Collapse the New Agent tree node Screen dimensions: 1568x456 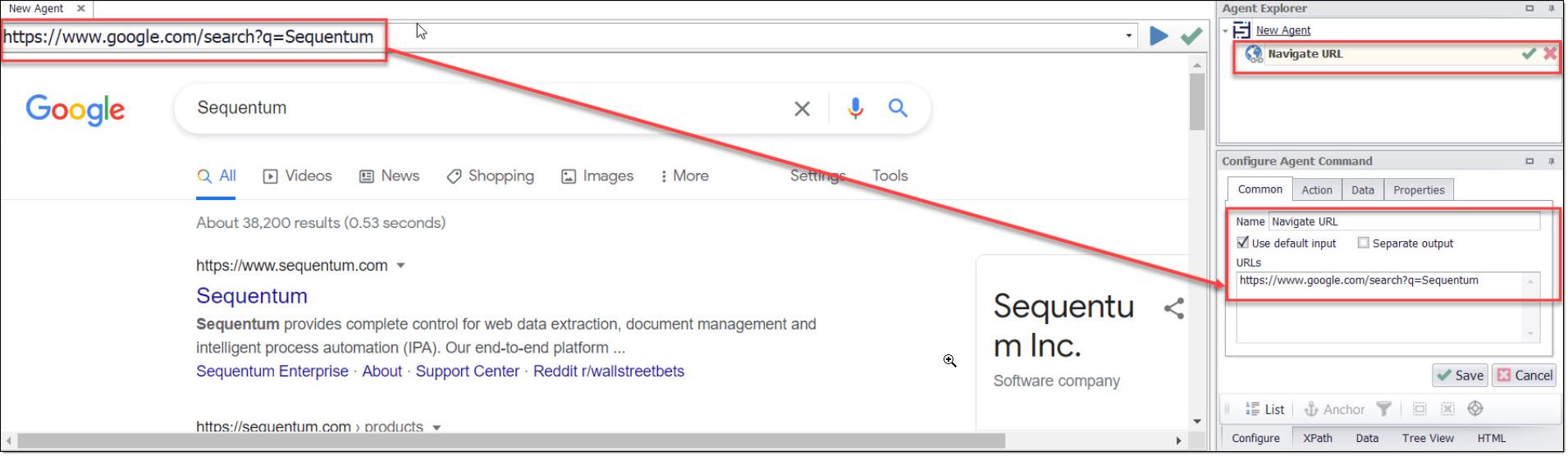pos(1225,31)
